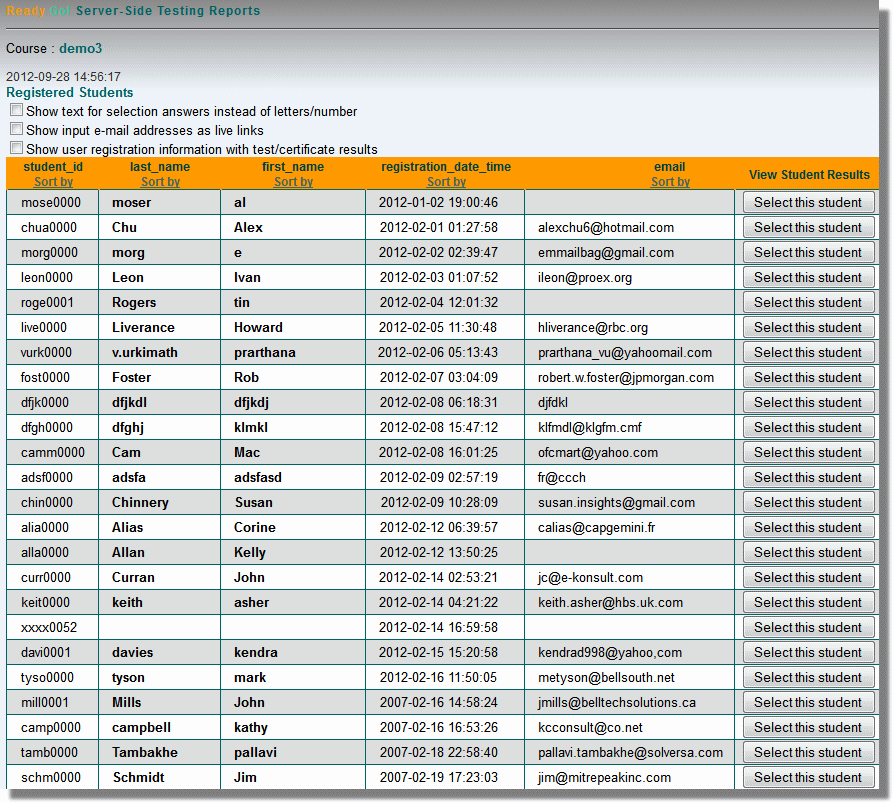Click the demo3 course name
Image resolution: width=893 pixels, height=803 pixels.
(80, 48)
